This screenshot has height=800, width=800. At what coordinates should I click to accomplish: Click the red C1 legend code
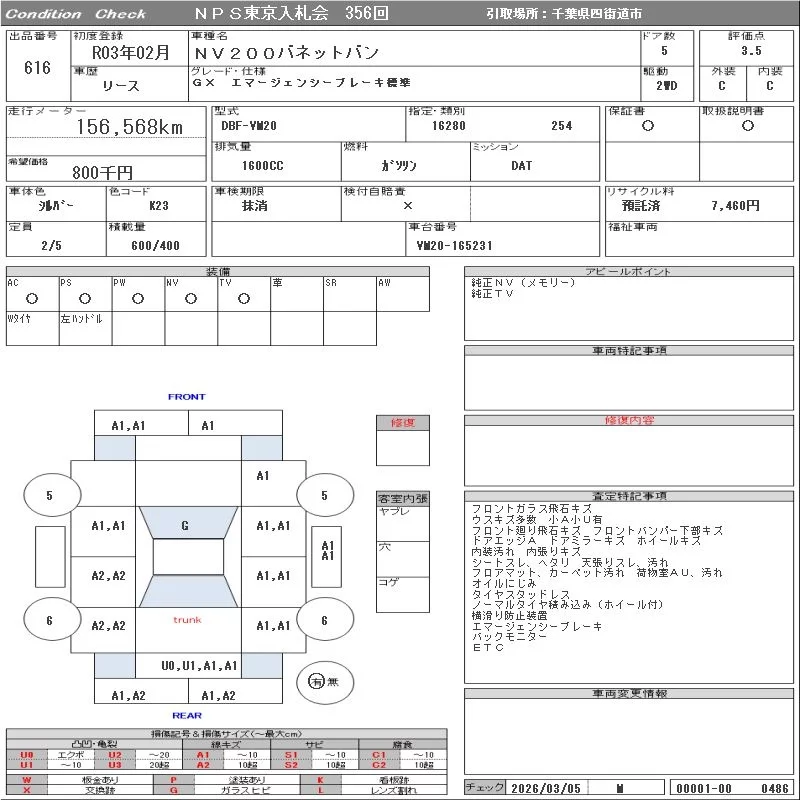[x=379, y=755]
